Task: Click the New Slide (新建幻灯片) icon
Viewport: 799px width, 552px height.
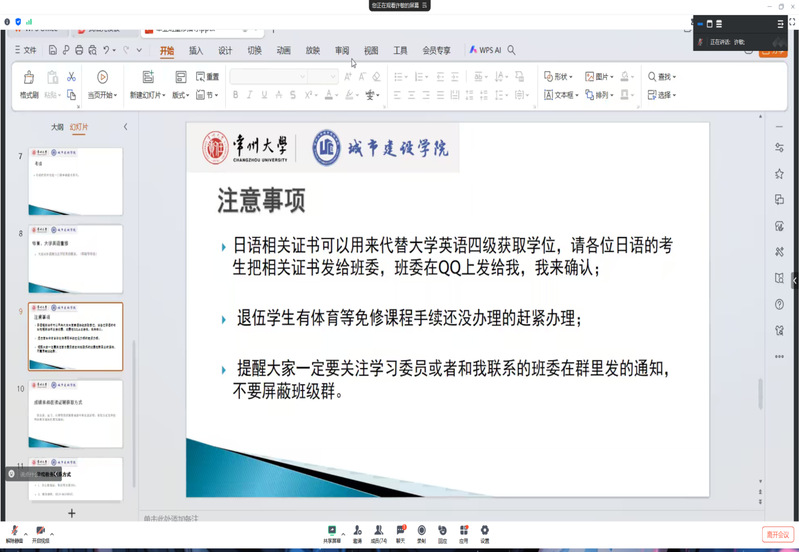Action: point(148,78)
